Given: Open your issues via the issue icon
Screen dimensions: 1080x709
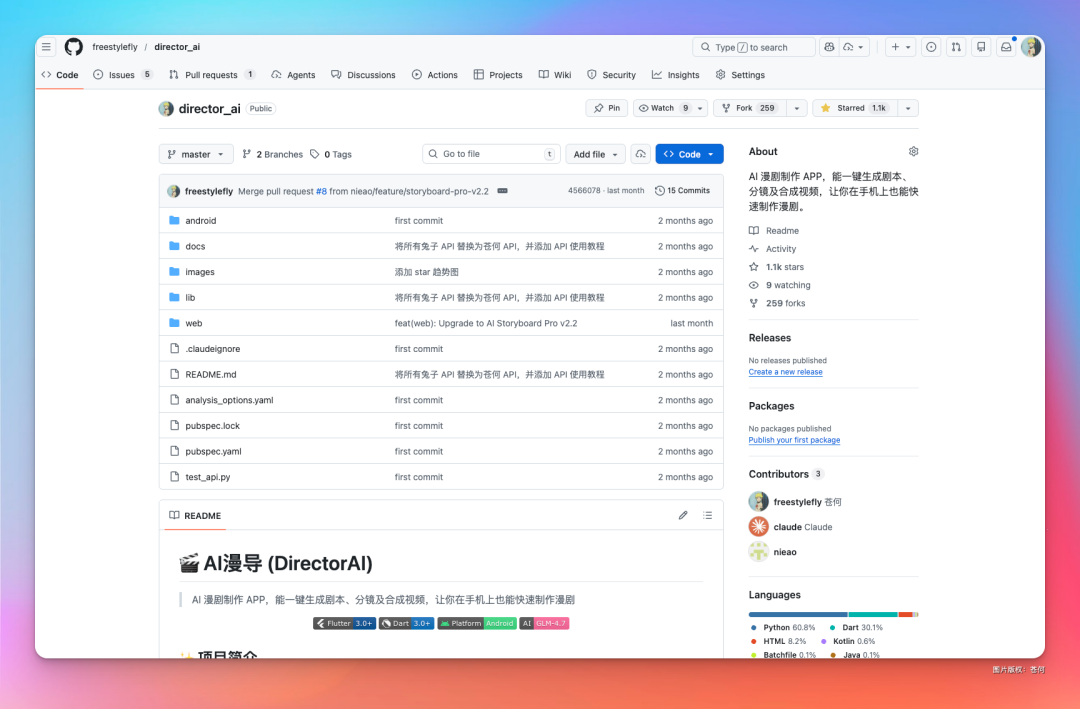Looking at the screenshot, I should [x=931, y=46].
